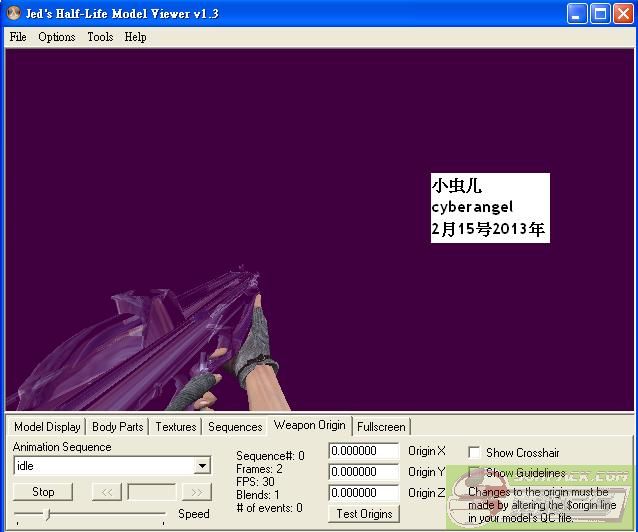Open the File menu
This screenshot has width=638, height=532.
coord(18,37)
